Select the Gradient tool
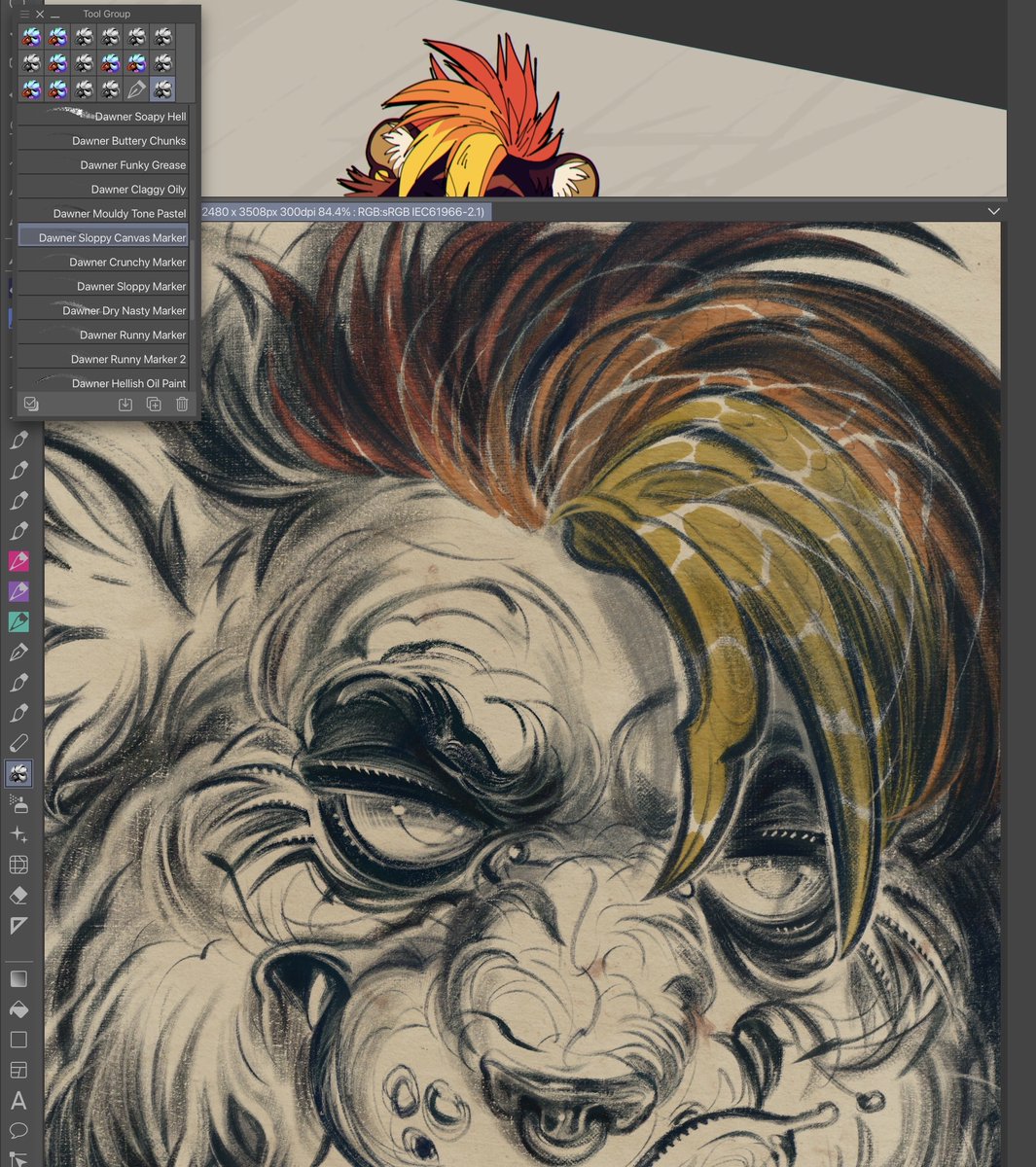The image size is (1036, 1167). pyautogui.click(x=18, y=979)
